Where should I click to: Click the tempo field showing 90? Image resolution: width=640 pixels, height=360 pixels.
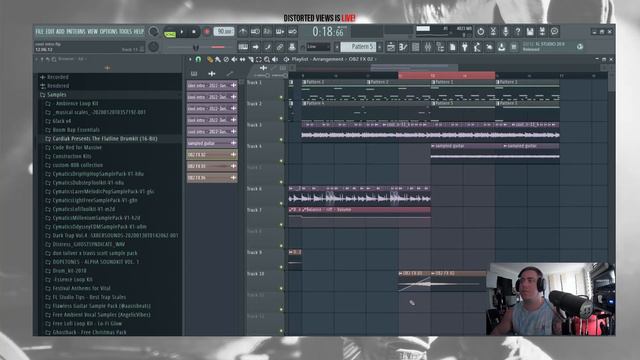click(224, 31)
